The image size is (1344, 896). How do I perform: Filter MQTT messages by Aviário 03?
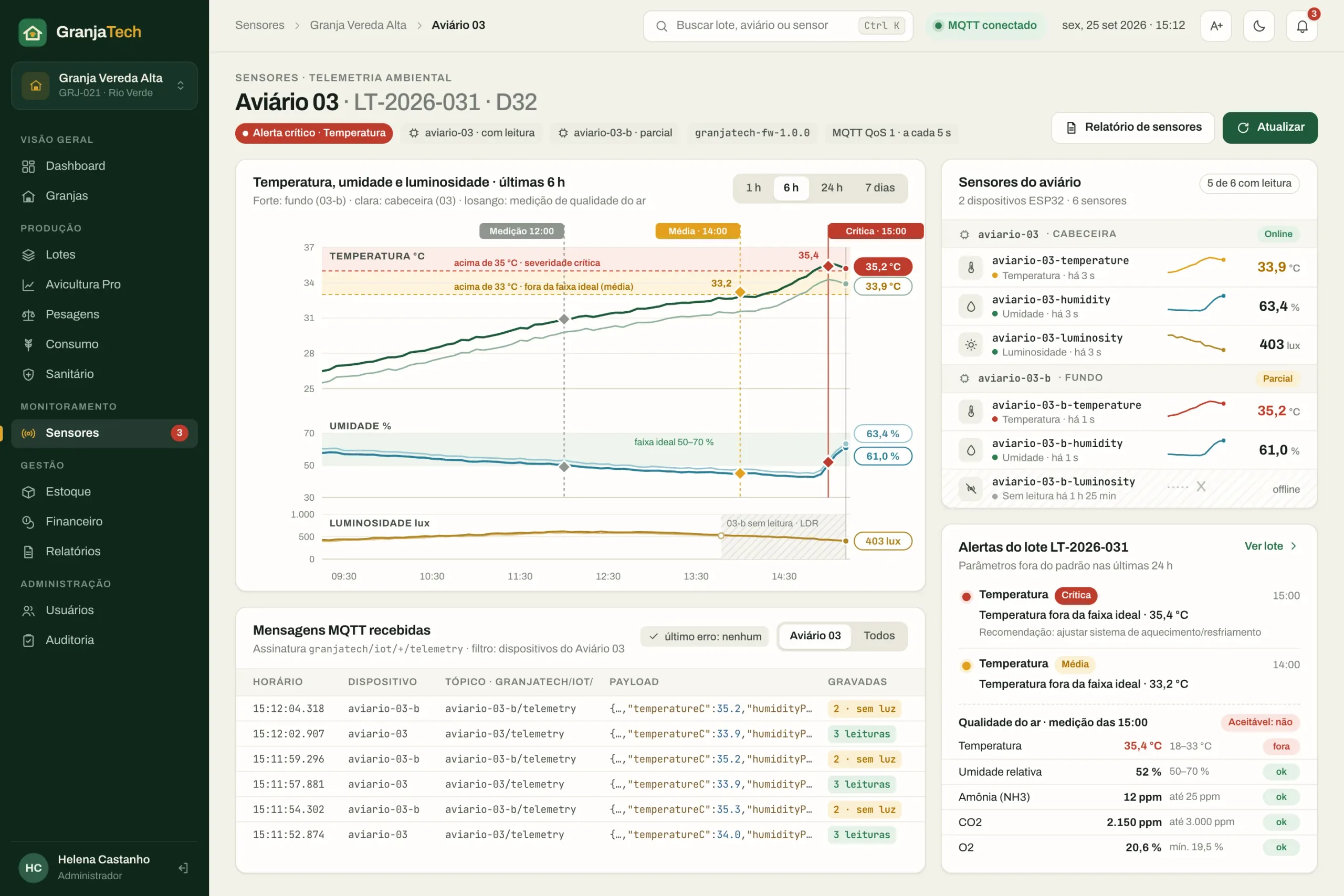(x=815, y=636)
